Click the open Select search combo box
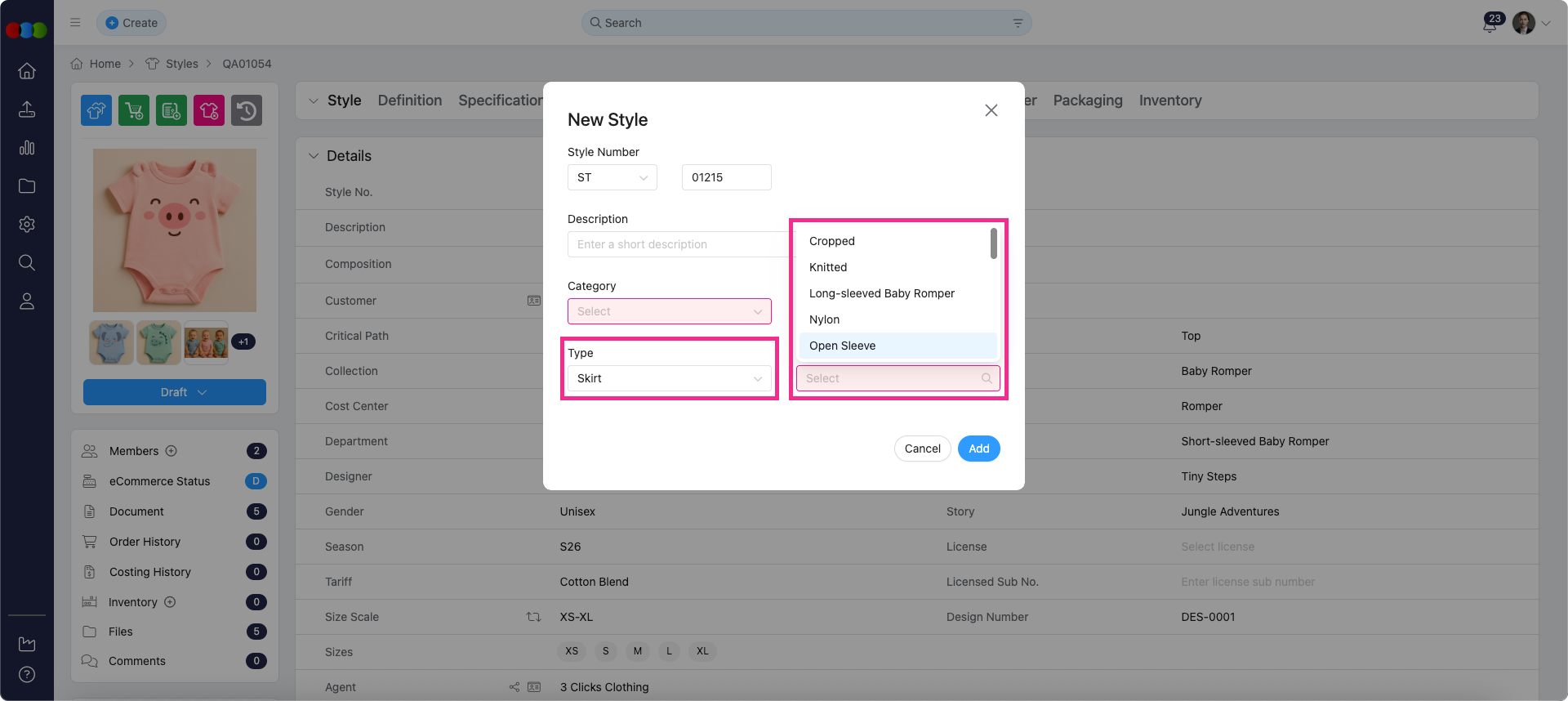 click(x=898, y=378)
